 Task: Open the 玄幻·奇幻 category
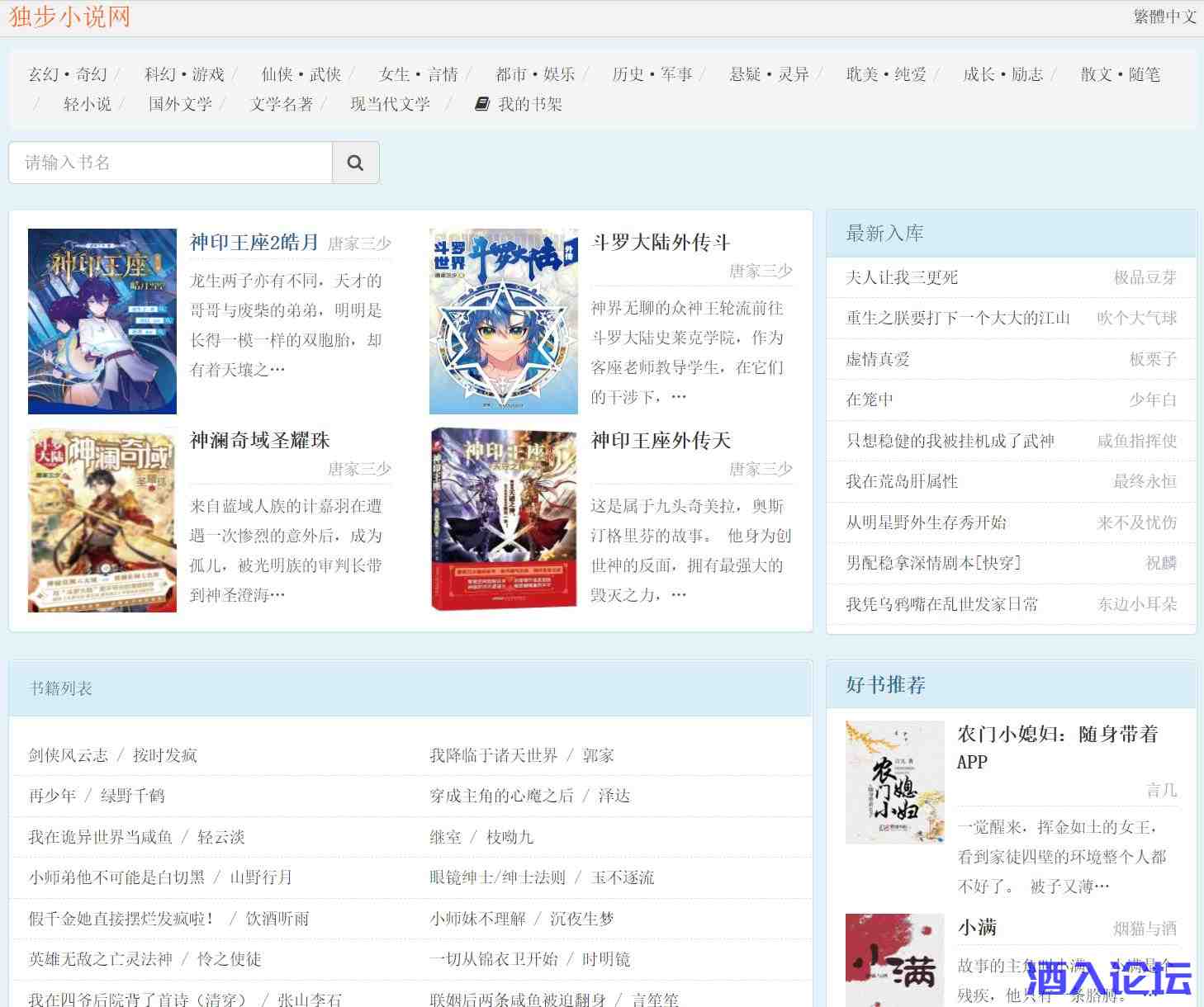pos(68,74)
